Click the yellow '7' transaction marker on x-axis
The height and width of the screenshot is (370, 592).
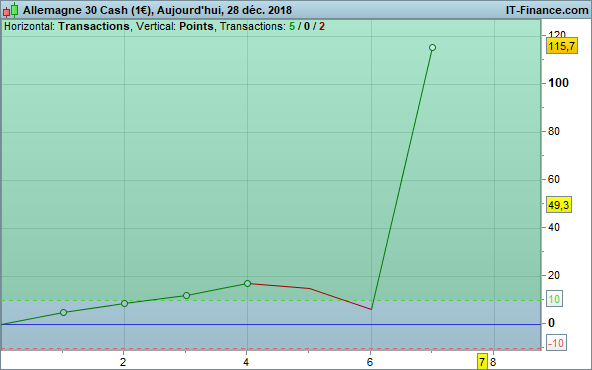coord(482,362)
